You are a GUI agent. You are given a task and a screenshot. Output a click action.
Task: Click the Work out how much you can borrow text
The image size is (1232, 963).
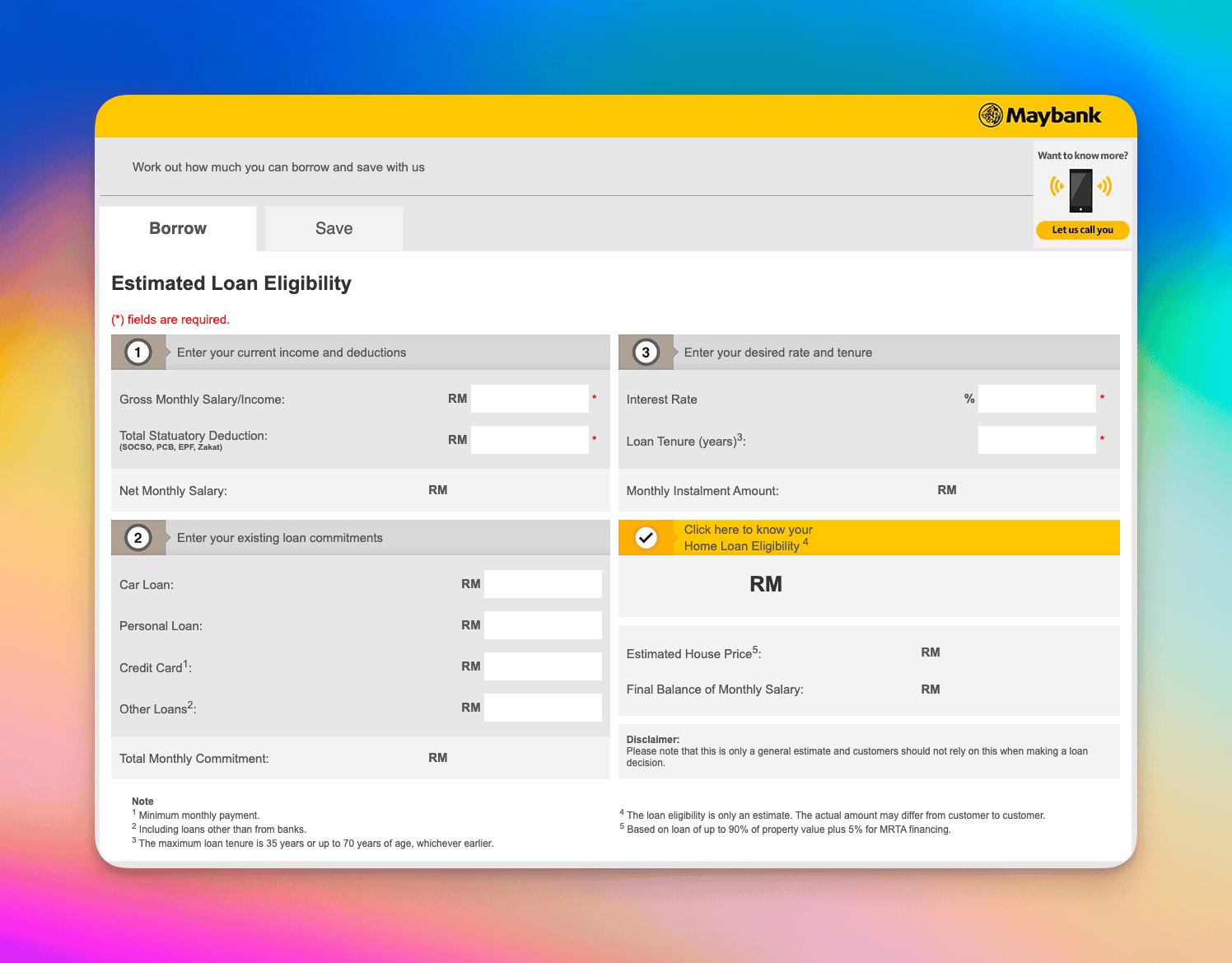click(278, 167)
